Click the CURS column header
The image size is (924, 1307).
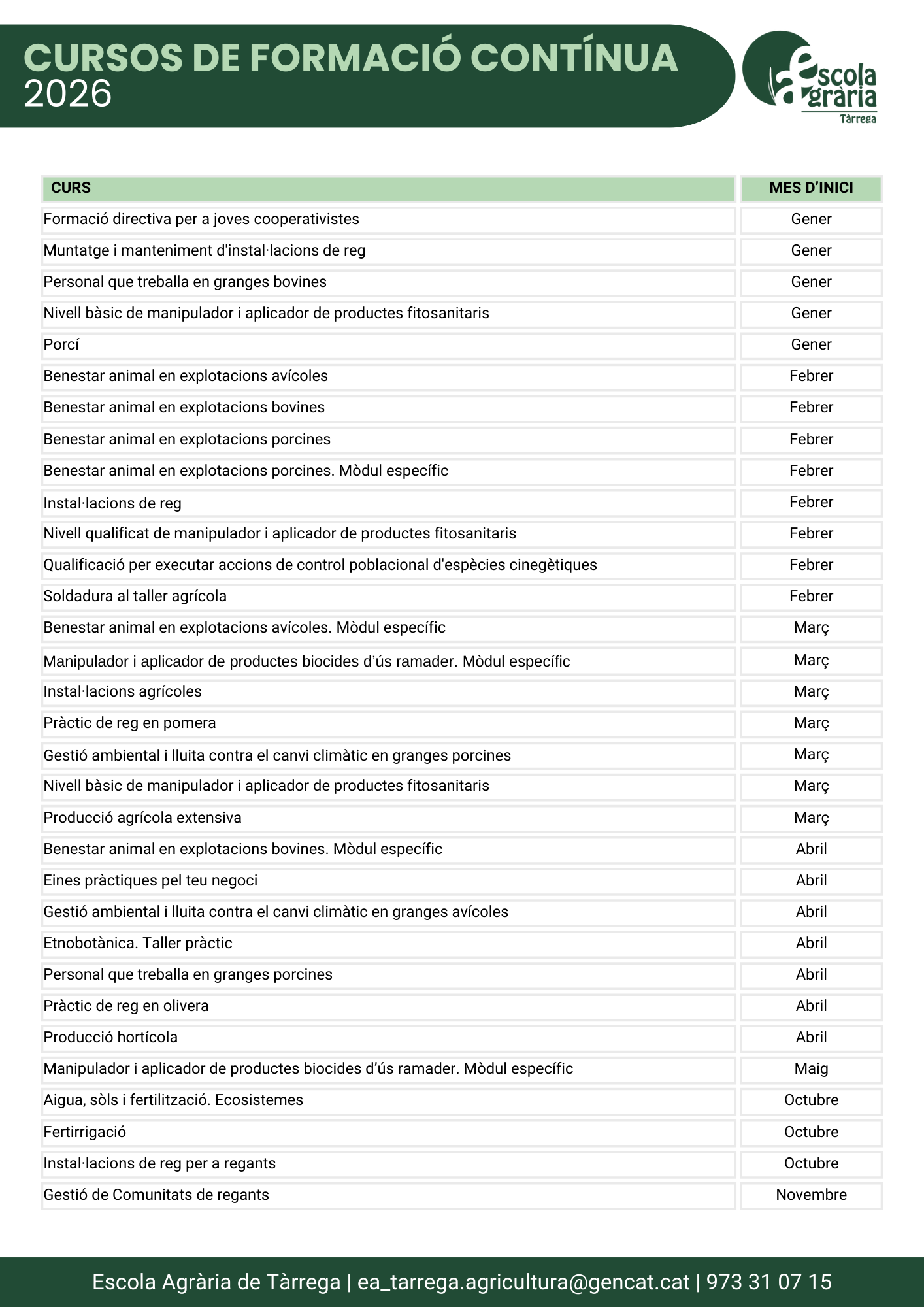click(x=389, y=188)
